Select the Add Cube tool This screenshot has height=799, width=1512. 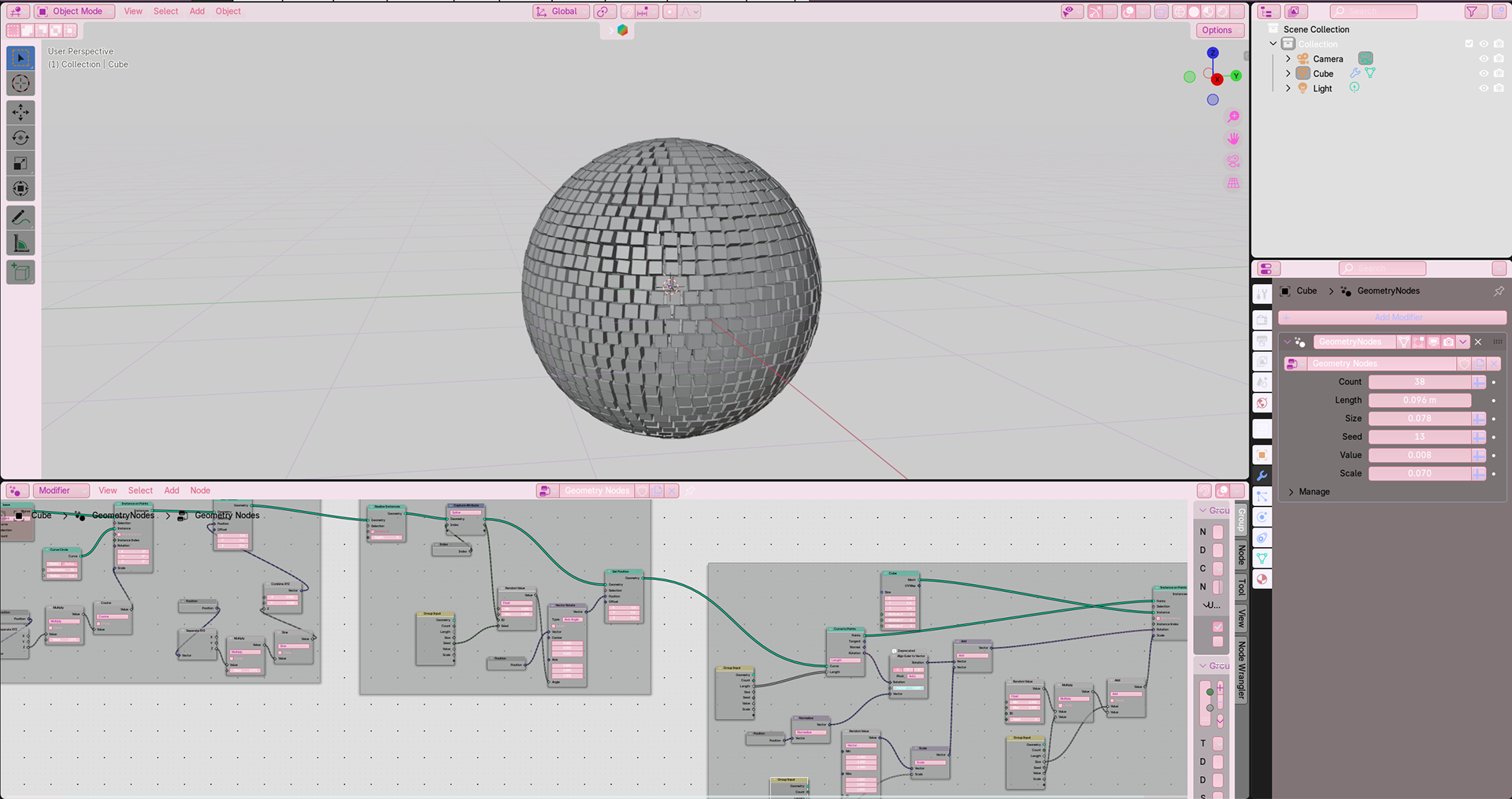pyautogui.click(x=21, y=272)
